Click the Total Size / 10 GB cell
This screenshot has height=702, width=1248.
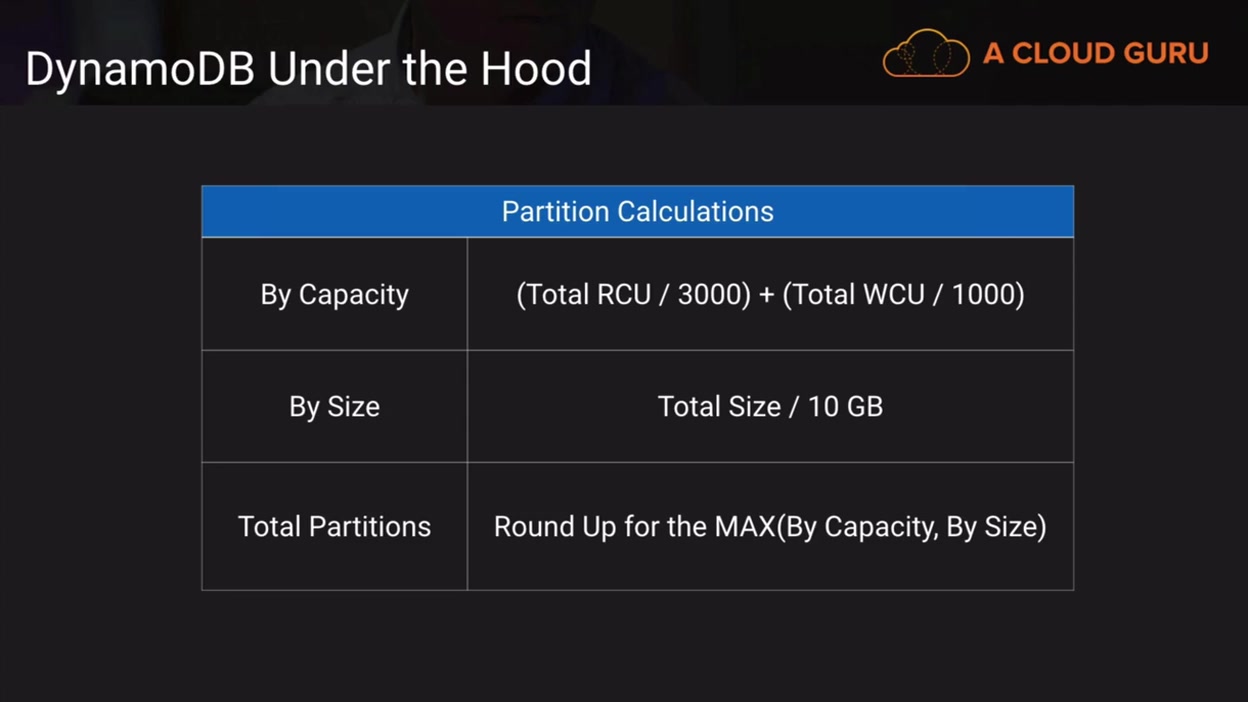[x=770, y=407]
